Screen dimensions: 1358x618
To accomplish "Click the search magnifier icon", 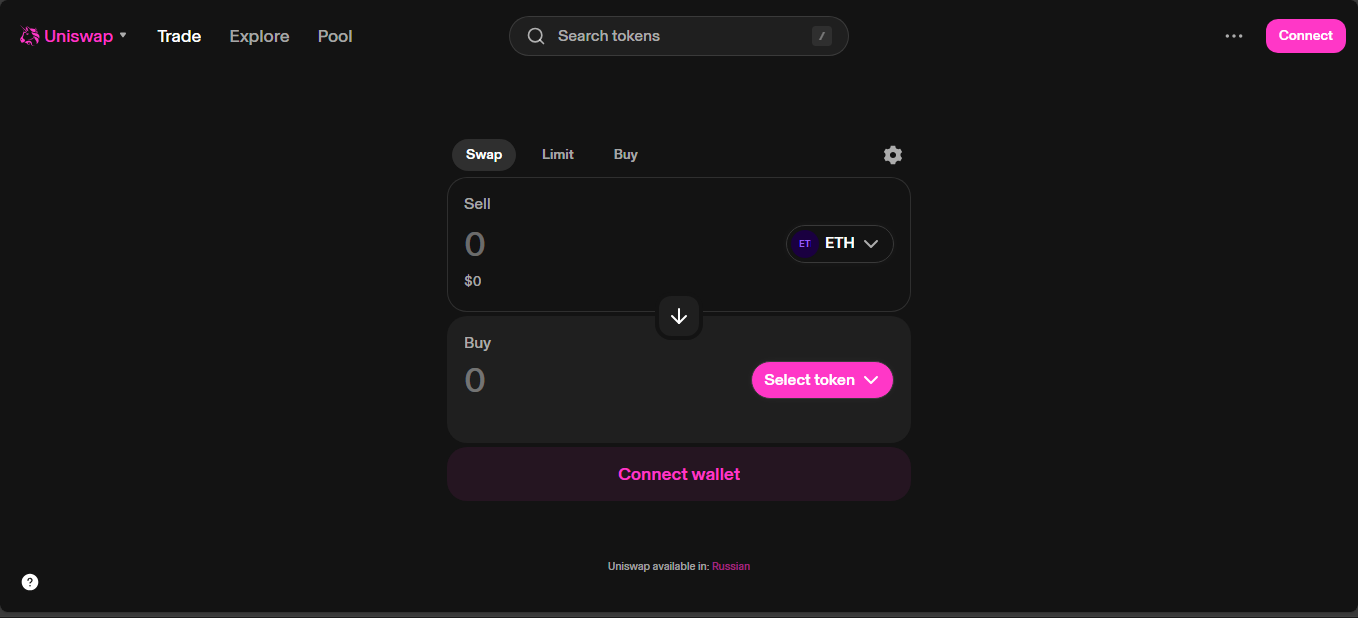I will (536, 36).
